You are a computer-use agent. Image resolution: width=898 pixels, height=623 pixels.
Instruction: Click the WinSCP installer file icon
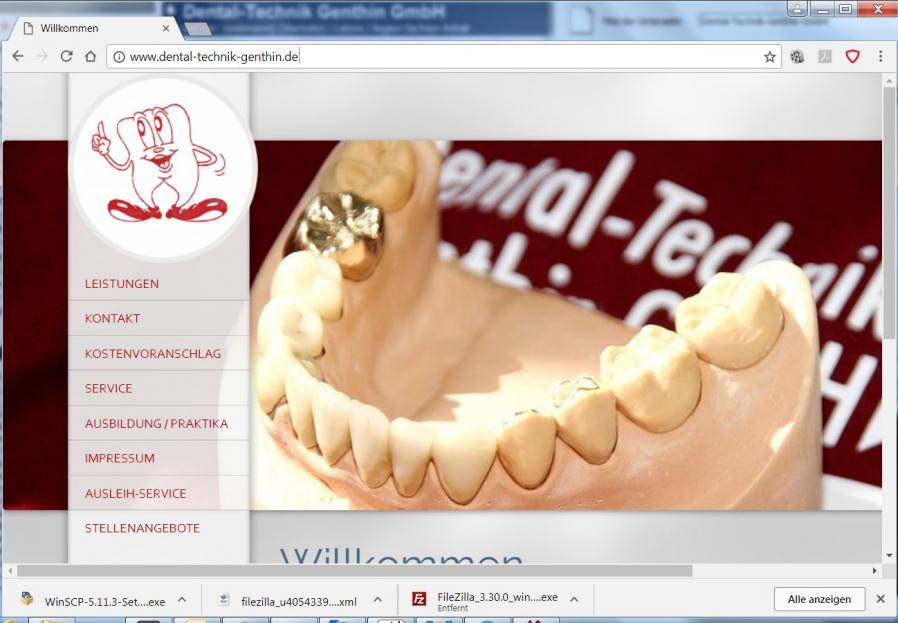27,598
